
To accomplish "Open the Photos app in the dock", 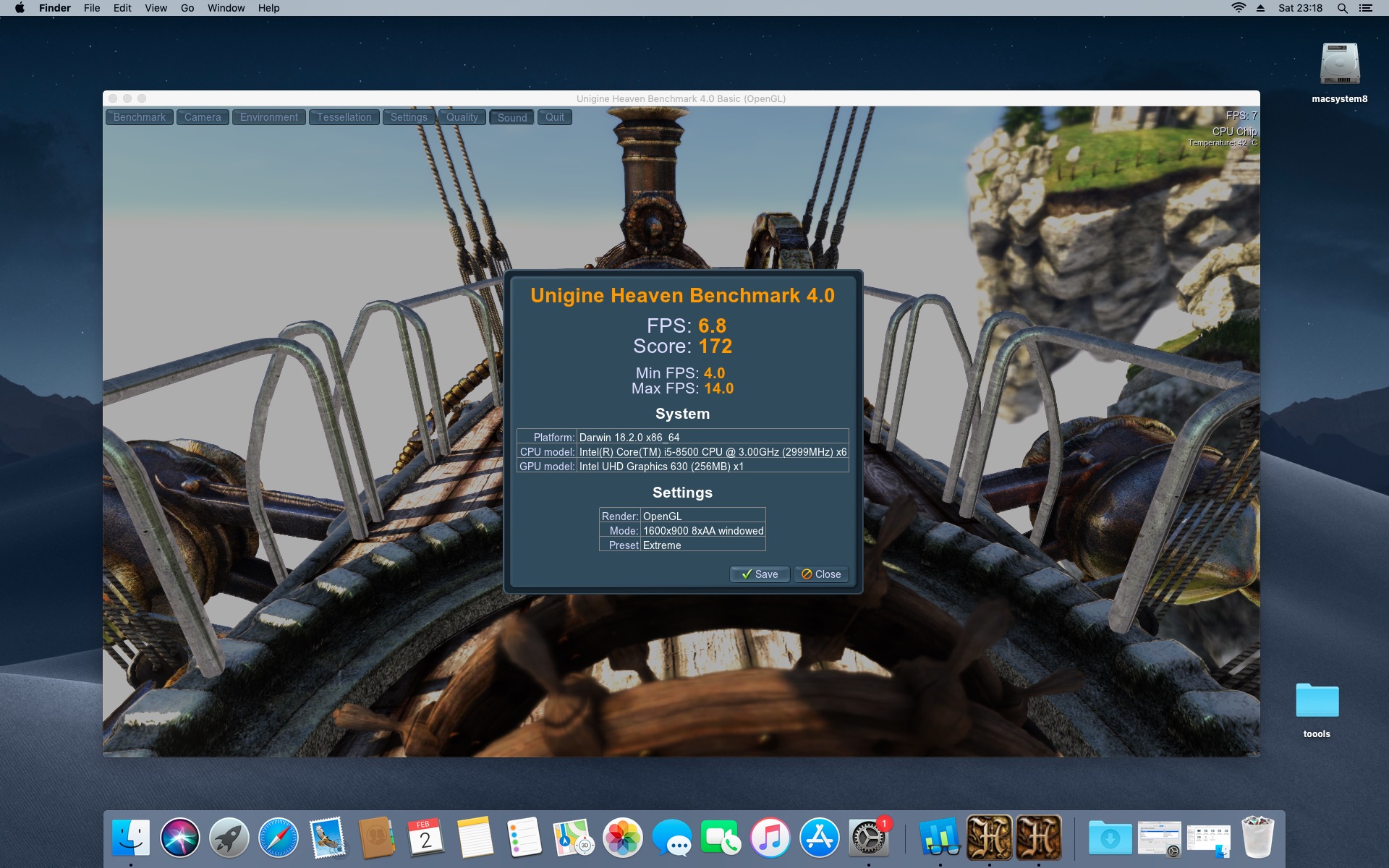I will (x=623, y=838).
